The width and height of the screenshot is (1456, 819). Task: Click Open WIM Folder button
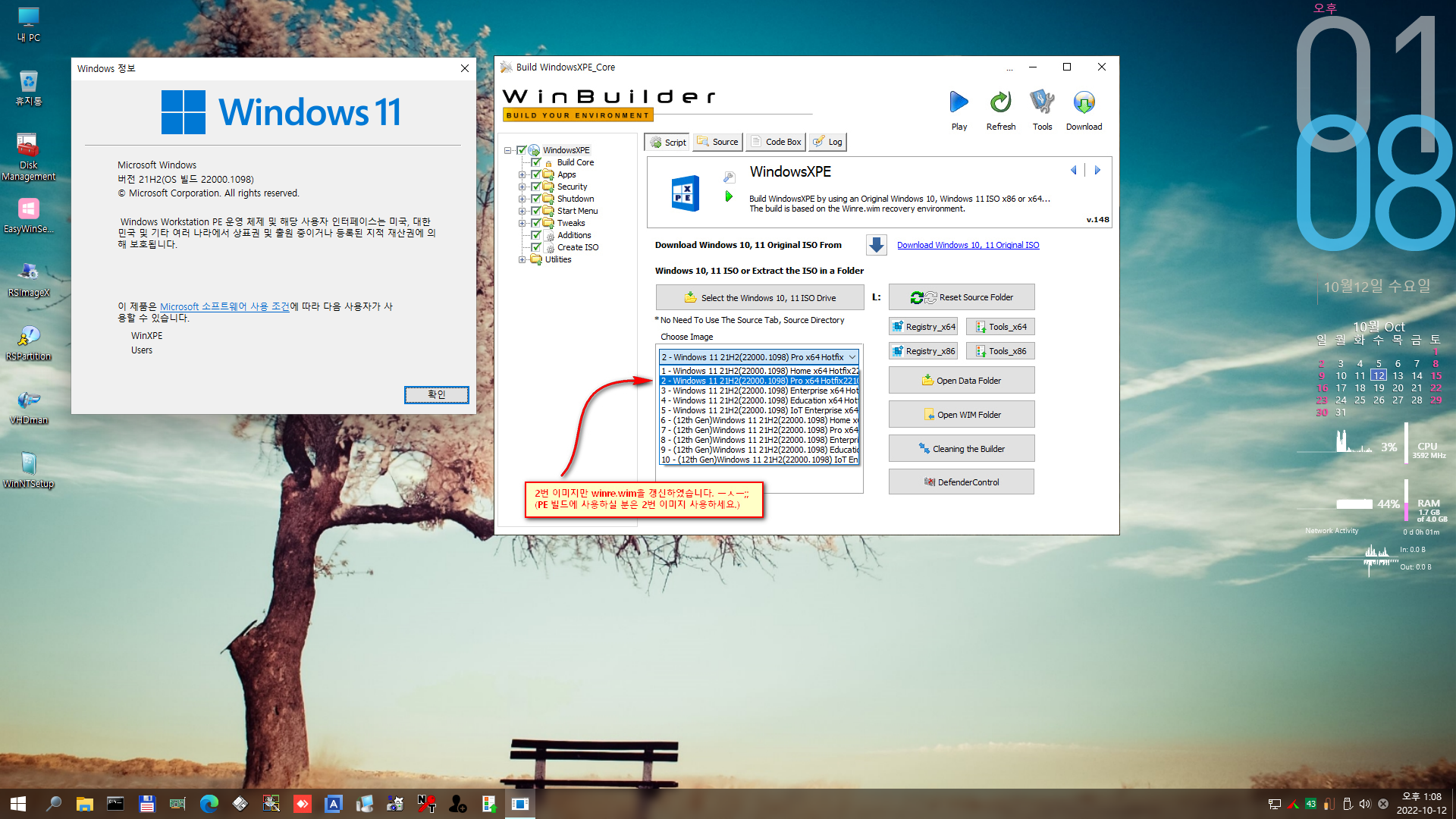(962, 415)
